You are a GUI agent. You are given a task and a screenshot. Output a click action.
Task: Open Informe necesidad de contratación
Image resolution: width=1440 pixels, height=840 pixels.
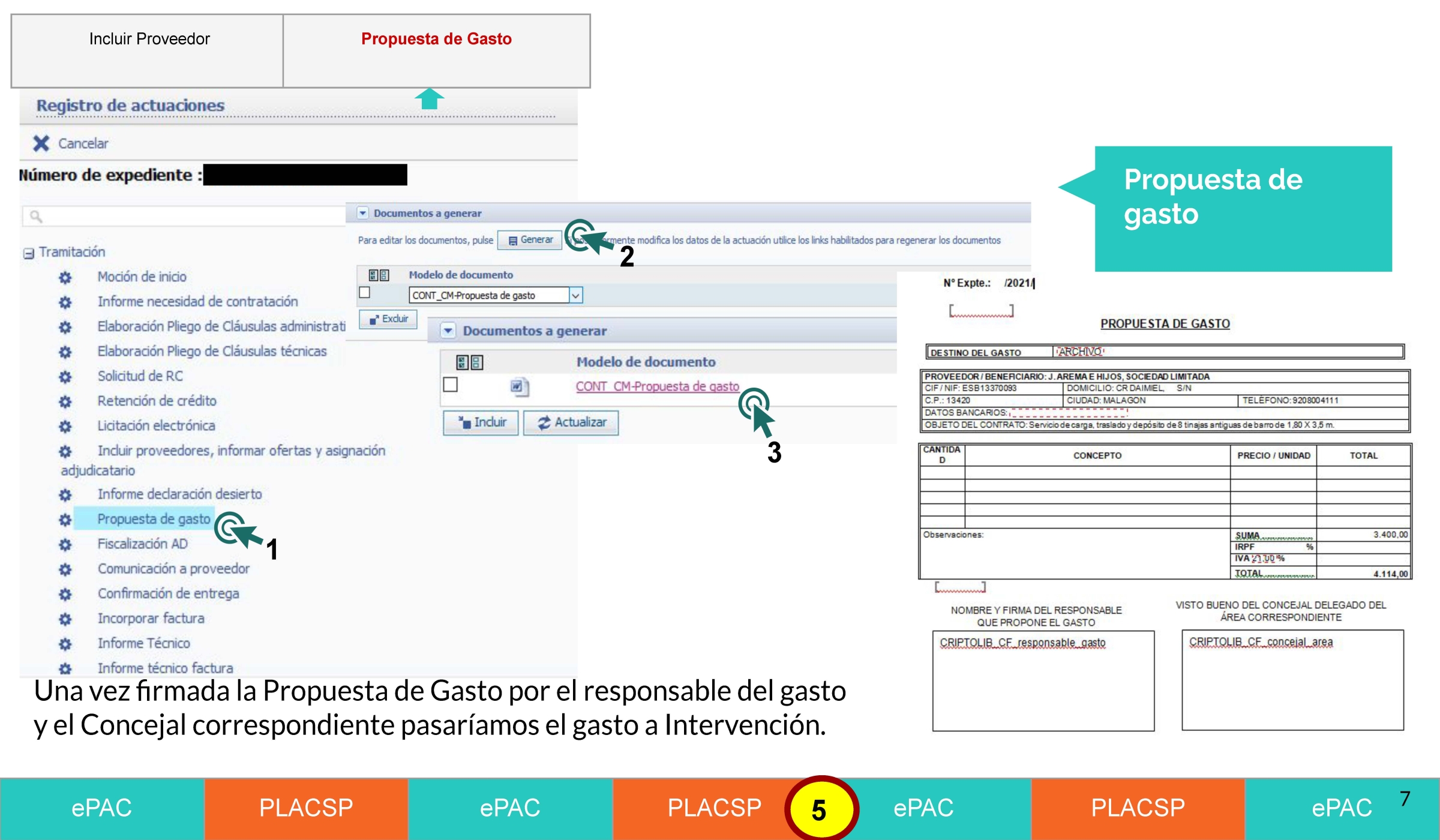[197, 302]
